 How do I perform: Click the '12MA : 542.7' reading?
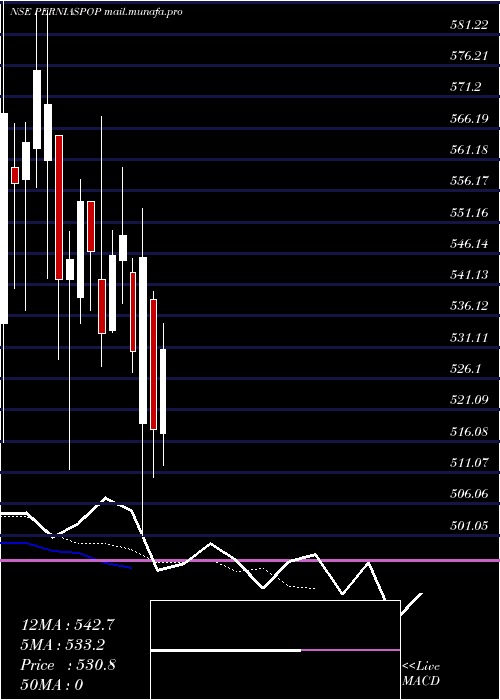point(68,625)
